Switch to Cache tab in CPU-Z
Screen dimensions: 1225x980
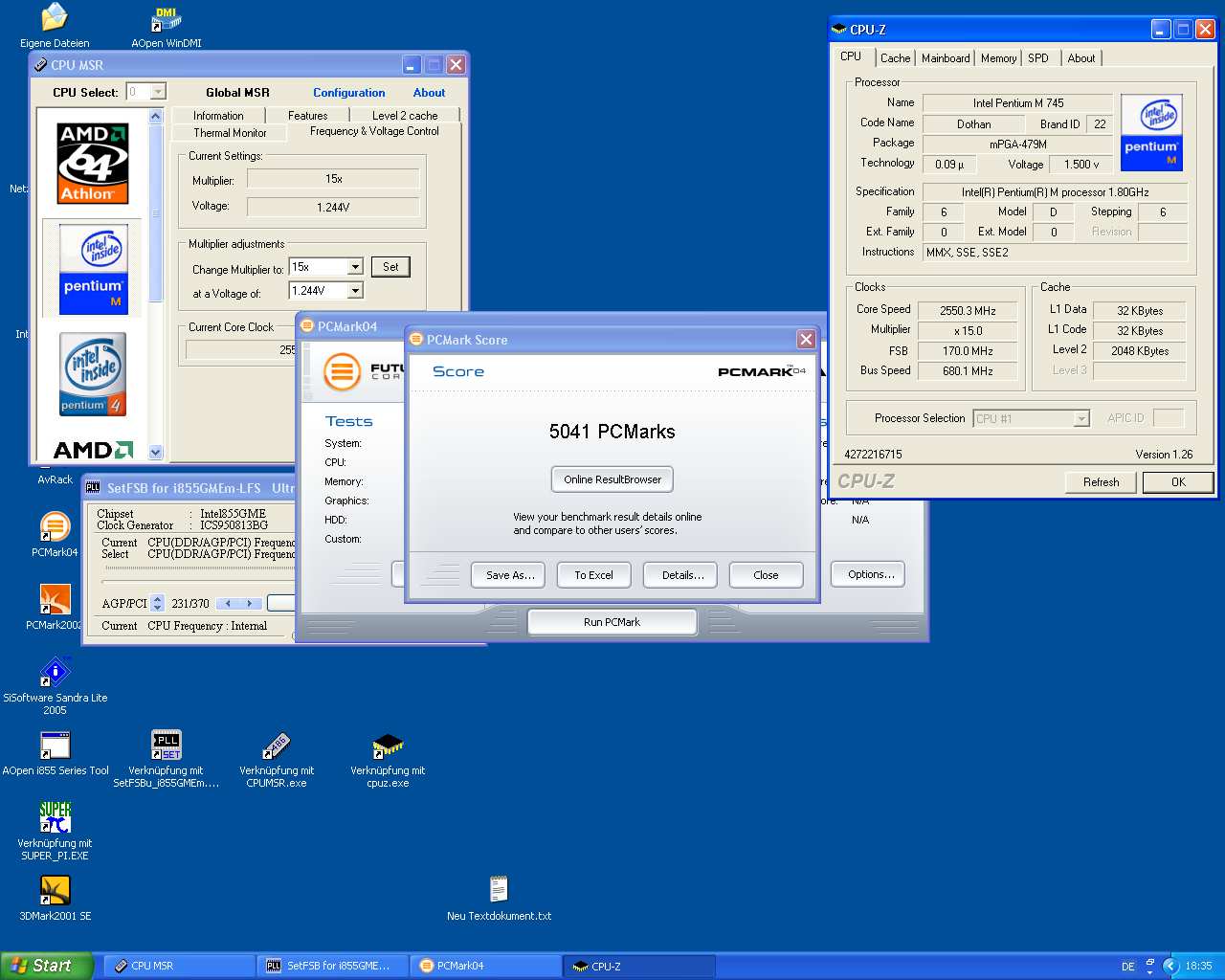click(896, 58)
